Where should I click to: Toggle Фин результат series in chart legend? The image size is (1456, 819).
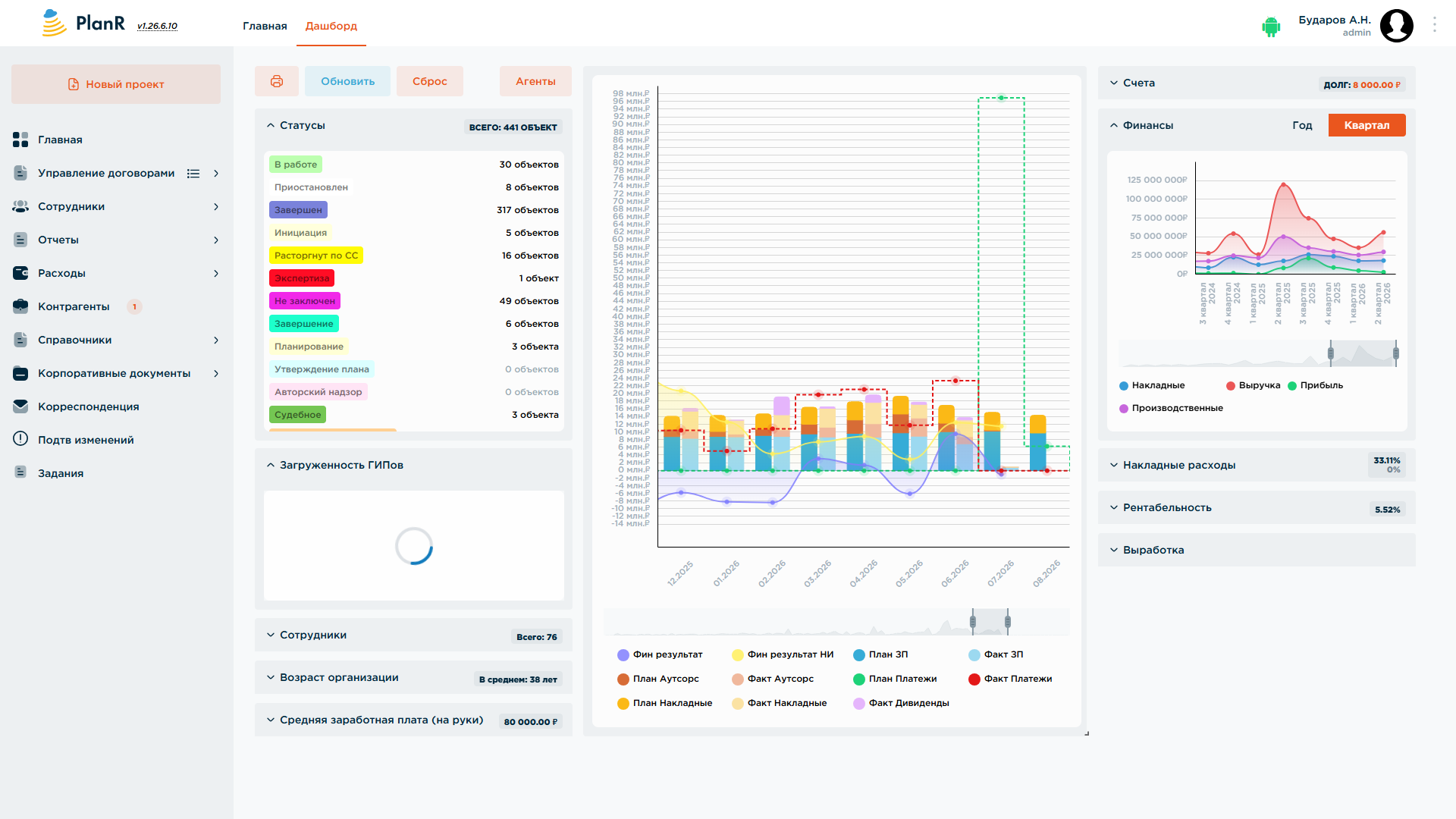(660, 654)
